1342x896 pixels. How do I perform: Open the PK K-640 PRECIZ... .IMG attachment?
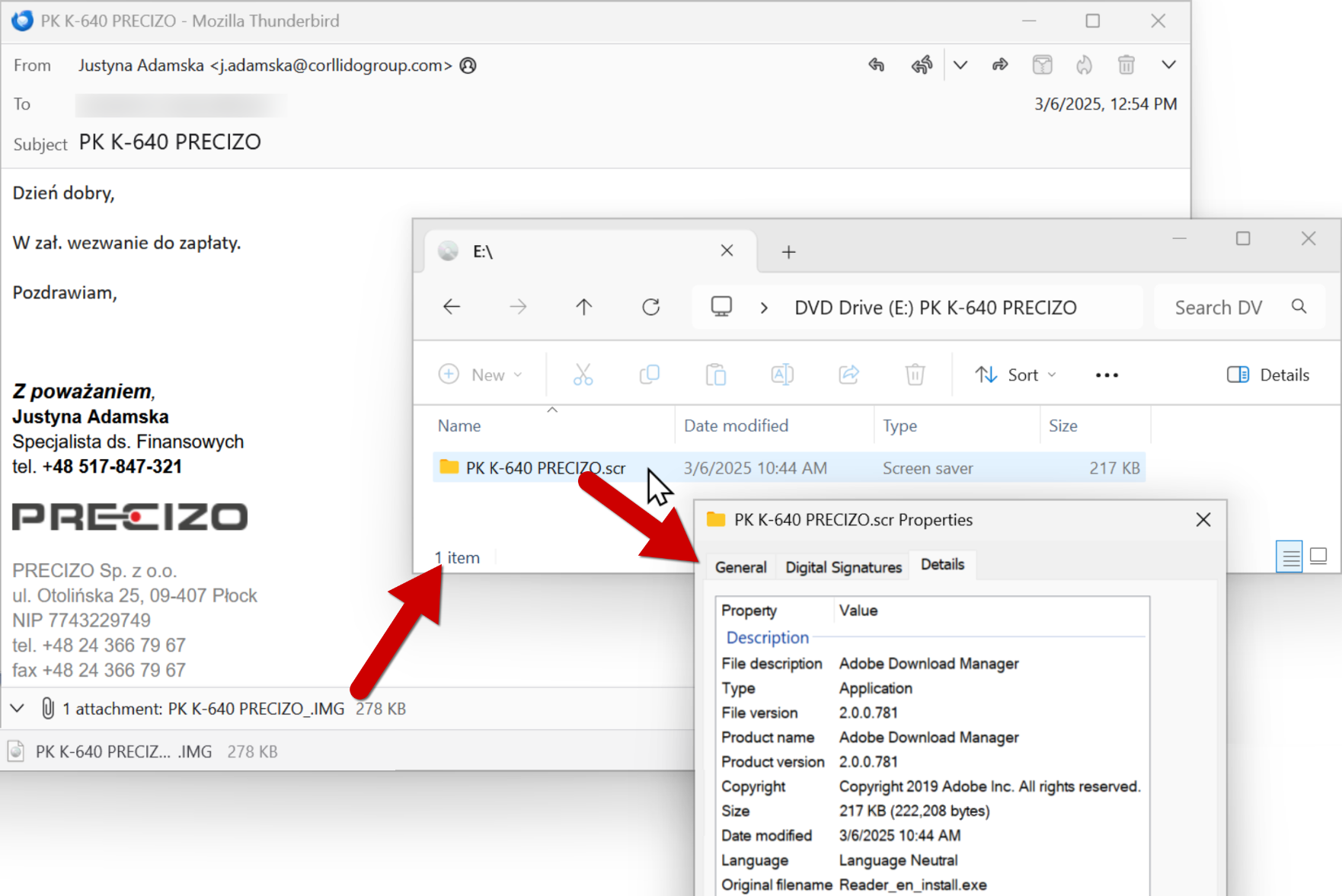pos(142,751)
